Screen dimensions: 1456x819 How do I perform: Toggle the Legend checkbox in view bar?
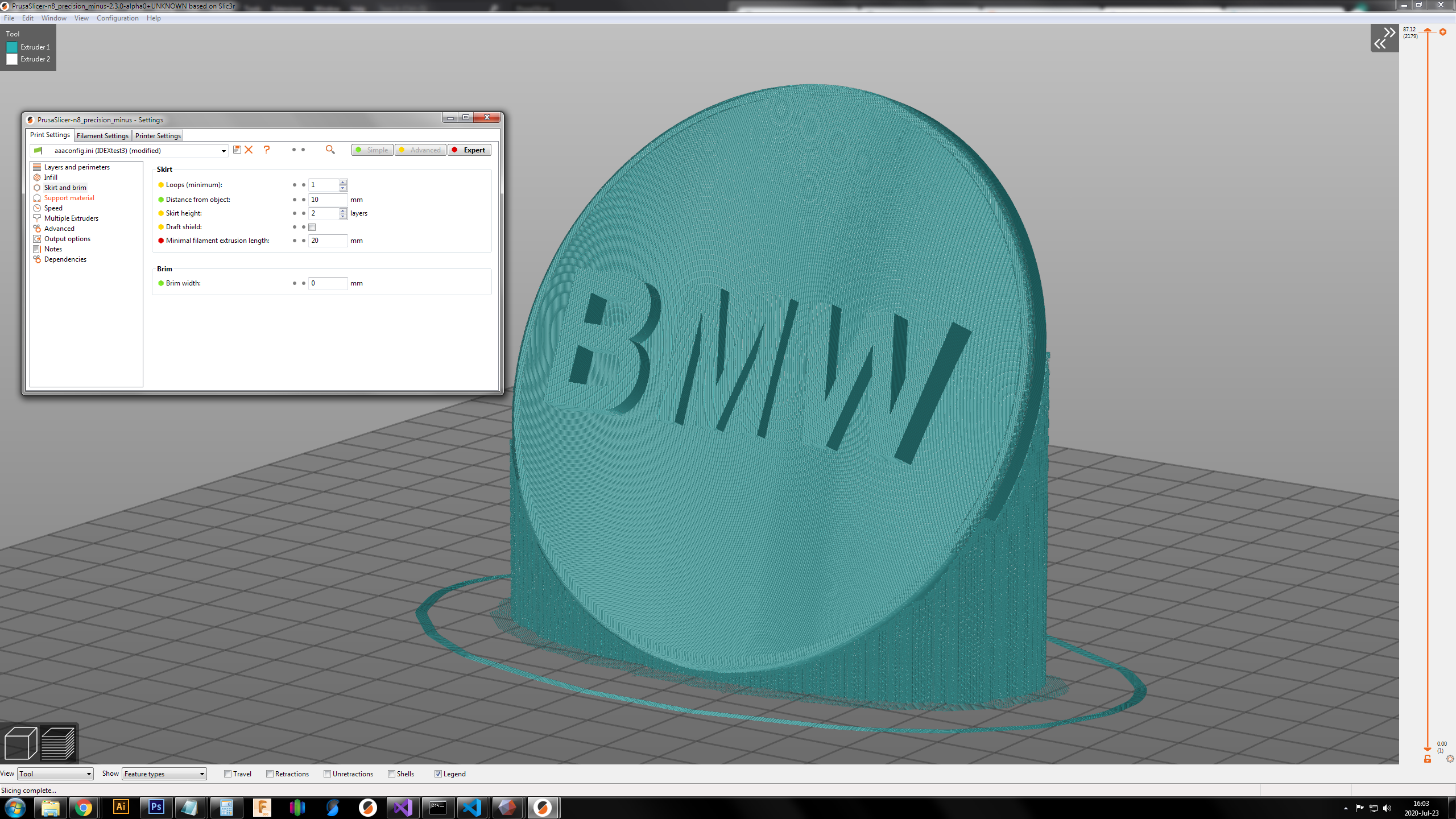tap(438, 773)
